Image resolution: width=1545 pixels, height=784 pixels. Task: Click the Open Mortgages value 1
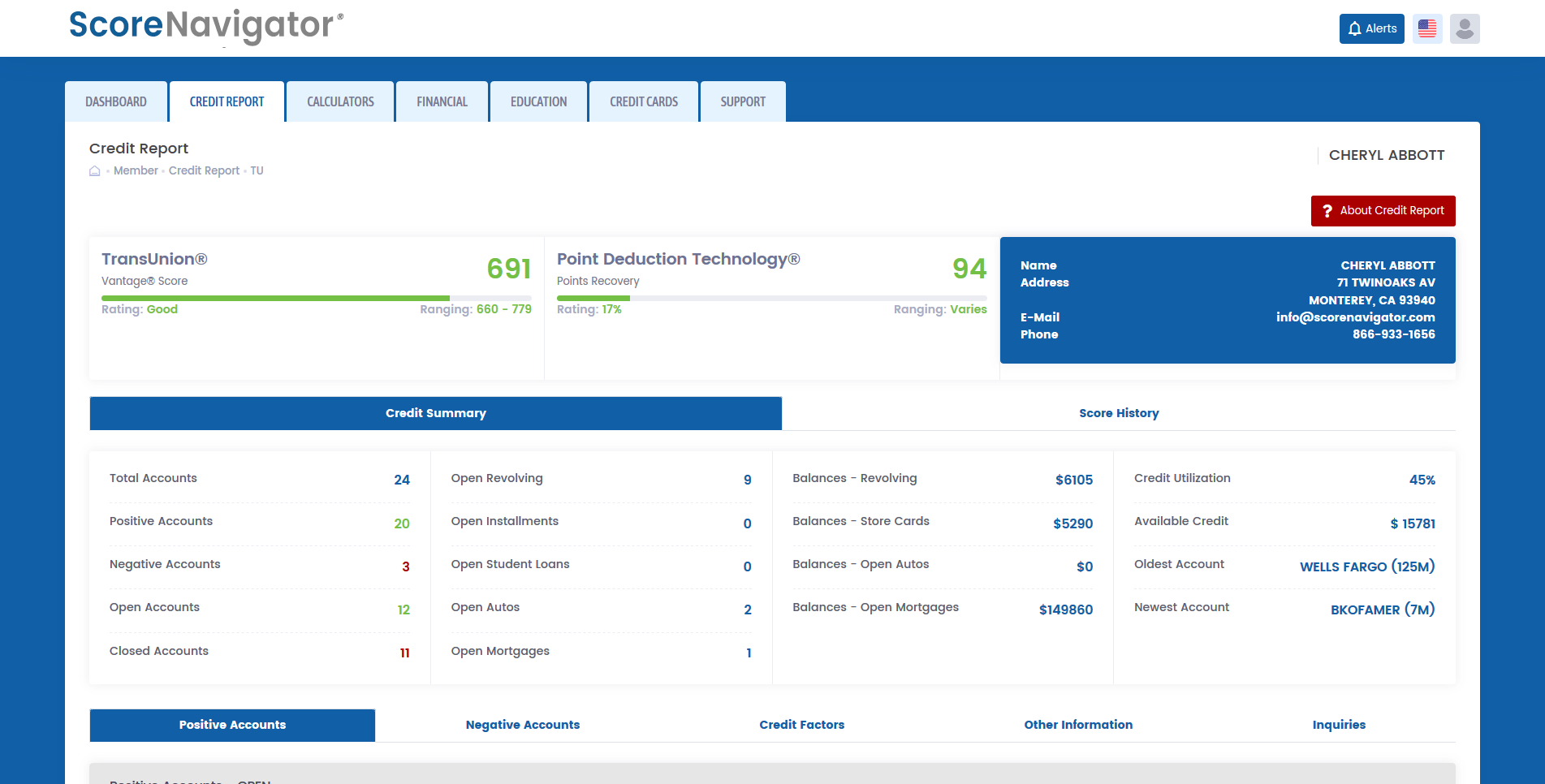[x=749, y=653]
